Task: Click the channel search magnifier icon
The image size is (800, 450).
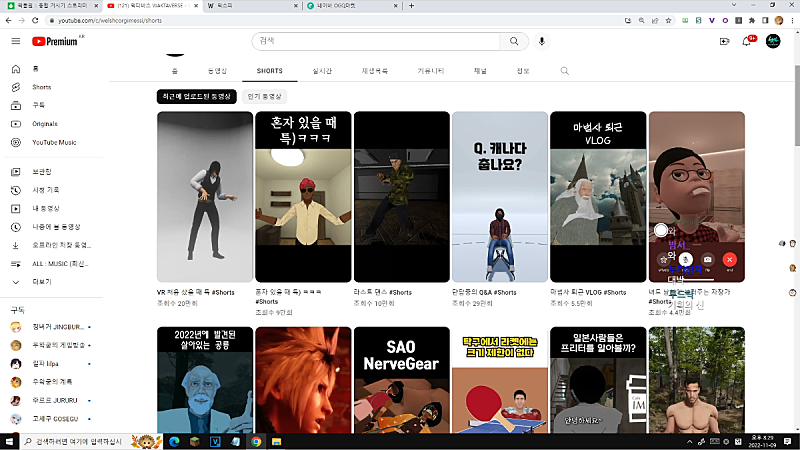Action: point(565,71)
